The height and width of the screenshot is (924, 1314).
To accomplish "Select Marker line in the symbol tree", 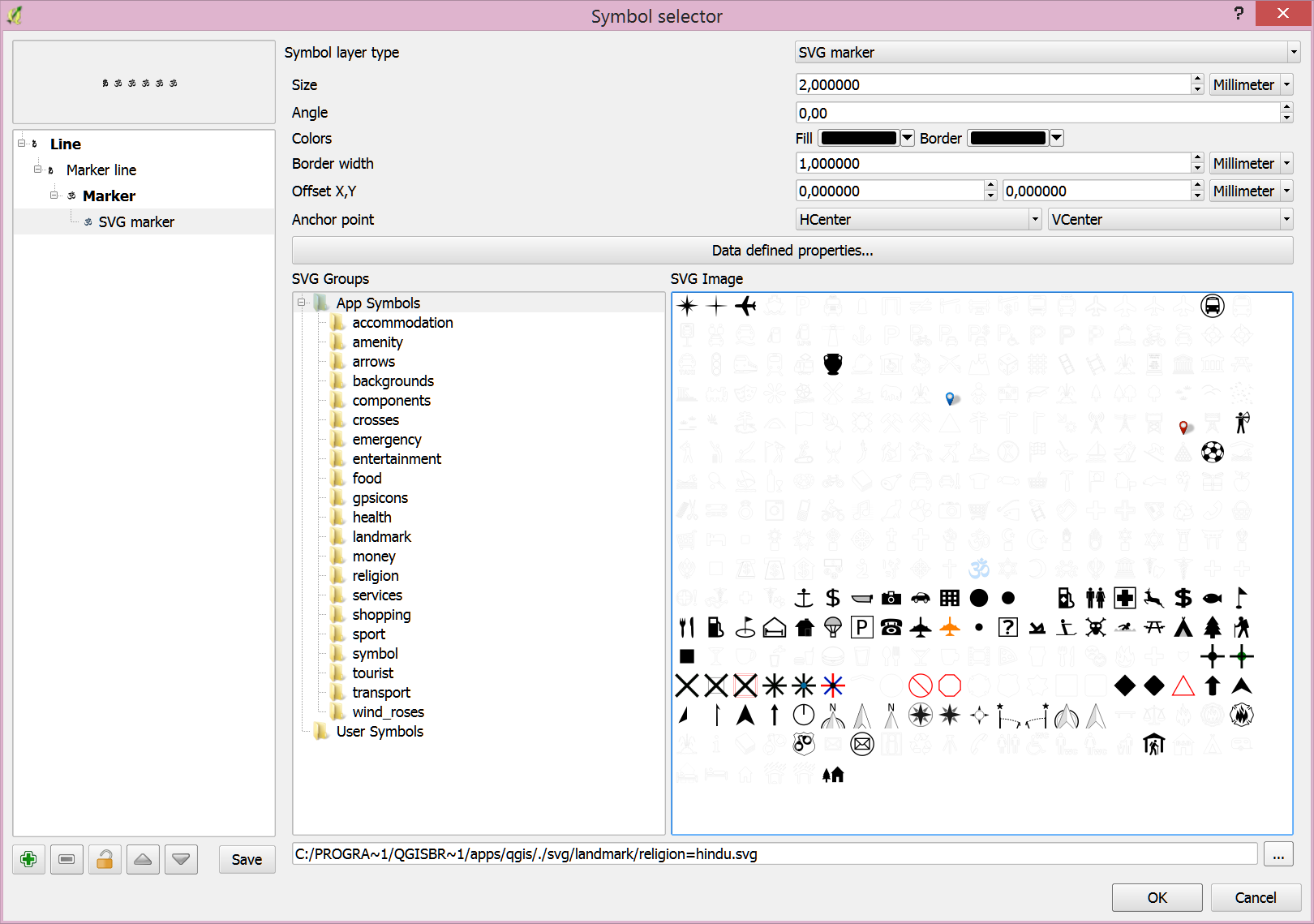I will 101,170.
